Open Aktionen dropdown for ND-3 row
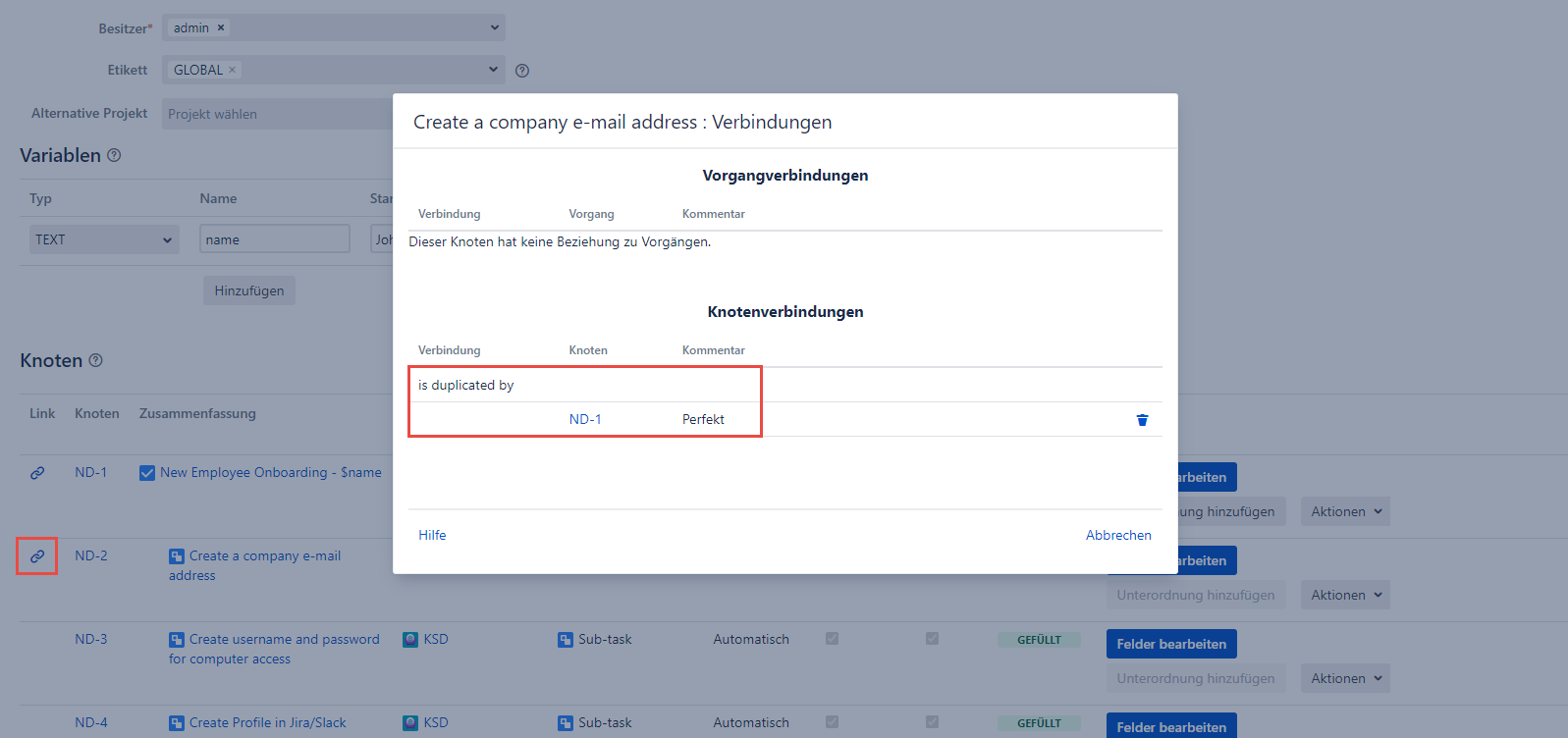1568x738 pixels. [1345, 678]
